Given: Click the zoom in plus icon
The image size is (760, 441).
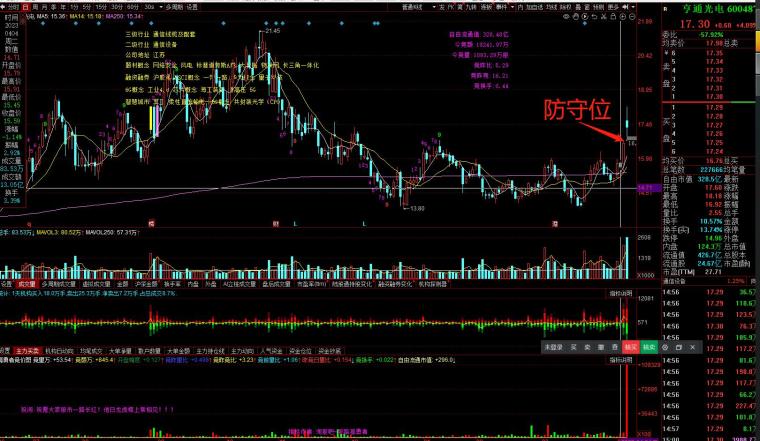Looking at the screenshot, I should [x=623, y=16].
